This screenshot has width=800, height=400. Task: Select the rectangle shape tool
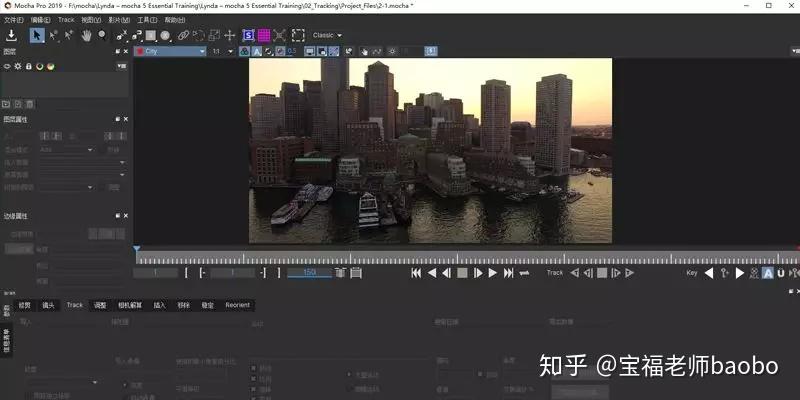pos(151,35)
